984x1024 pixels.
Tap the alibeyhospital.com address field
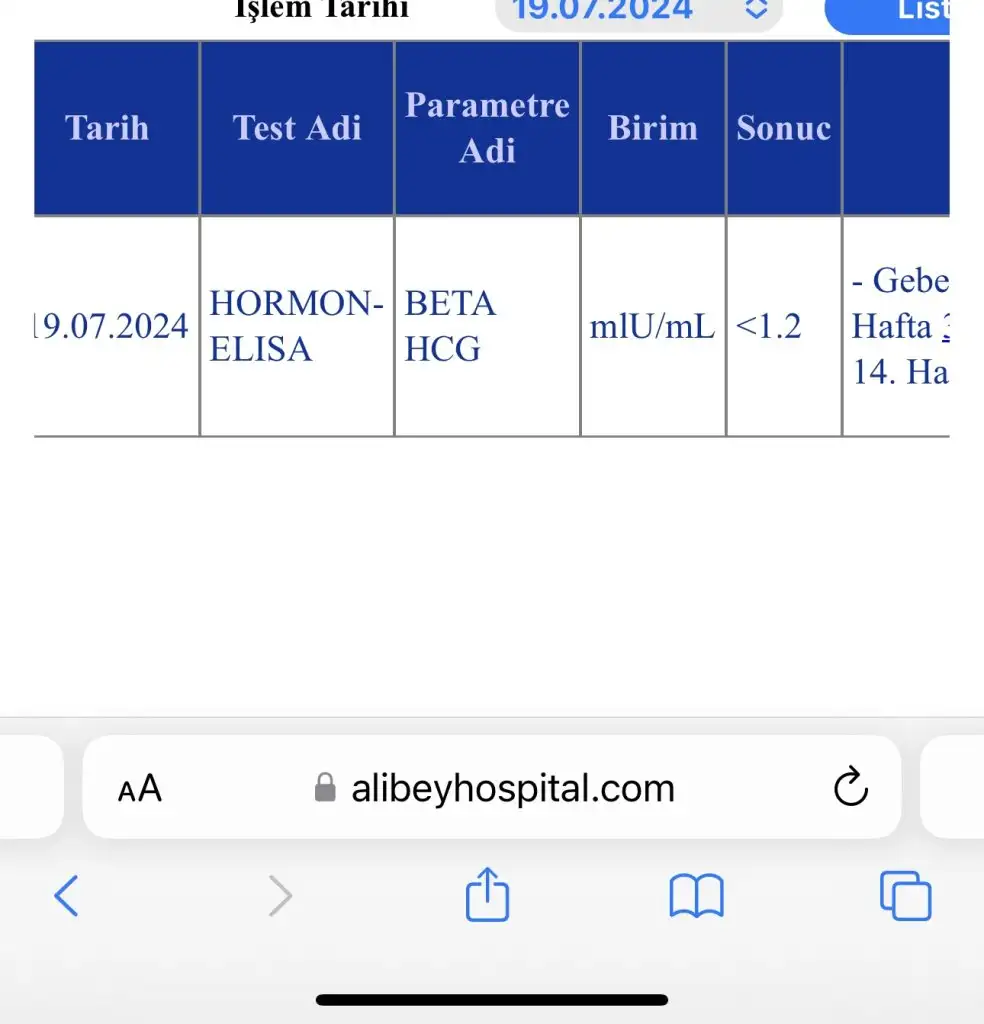click(512, 788)
